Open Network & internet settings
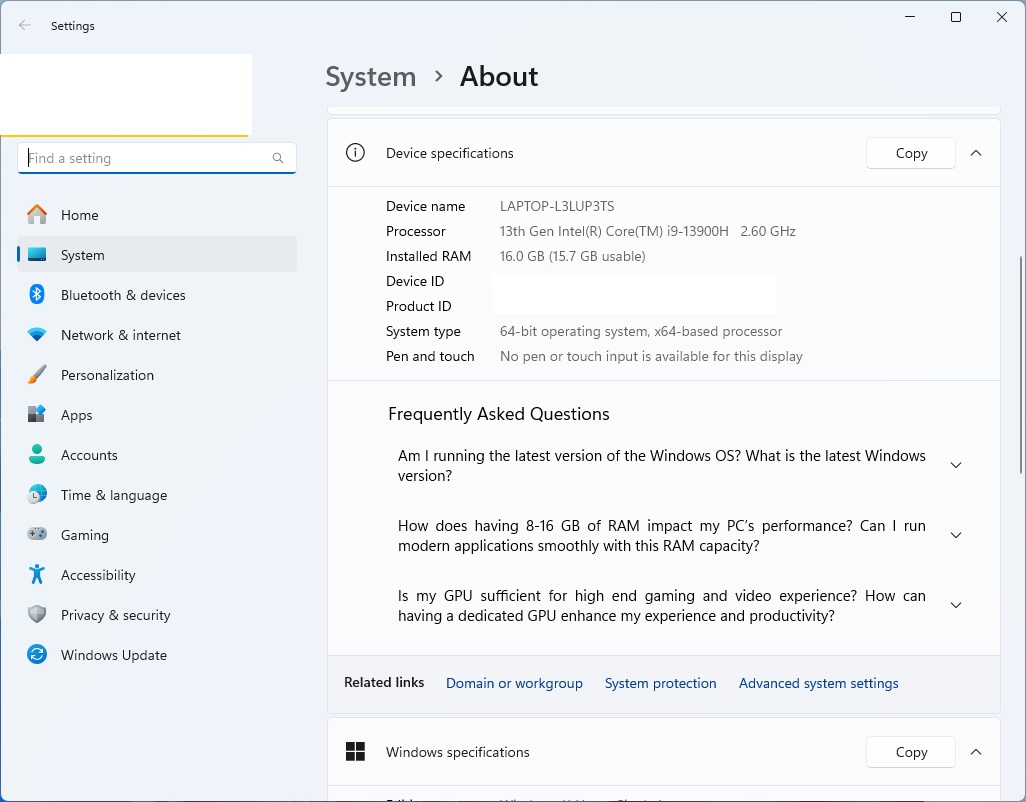Image resolution: width=1026 pixels, height=802 pixels. tap(157, 334)
